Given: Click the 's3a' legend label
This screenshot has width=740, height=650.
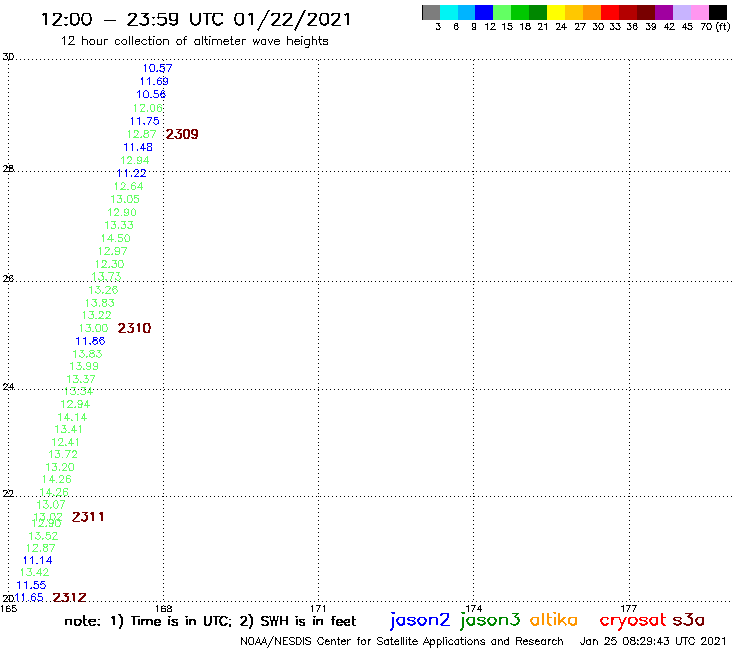Looking at the screenshot, I should [x=689, y=620].
